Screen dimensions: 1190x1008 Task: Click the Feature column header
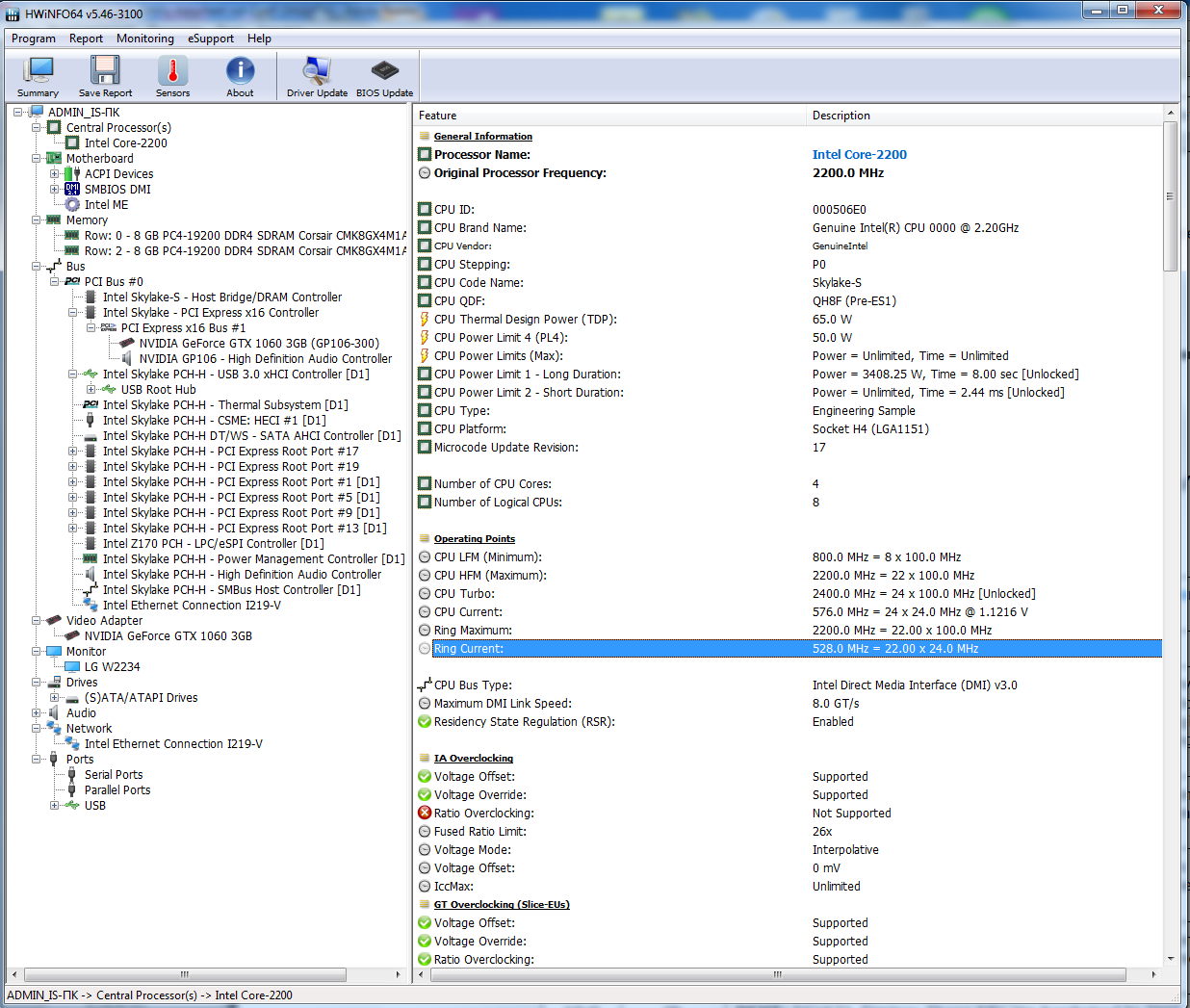click(609, 116)
